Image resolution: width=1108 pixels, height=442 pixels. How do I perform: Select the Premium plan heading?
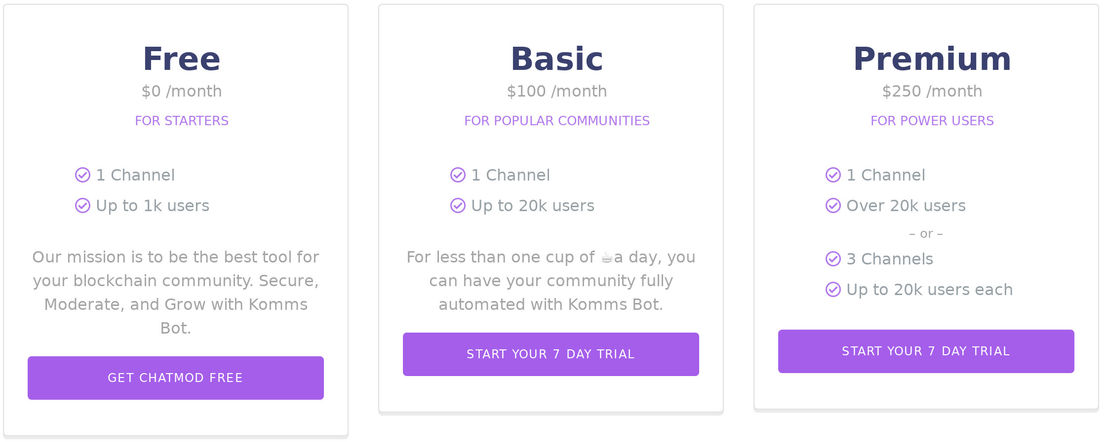point(932,59)
